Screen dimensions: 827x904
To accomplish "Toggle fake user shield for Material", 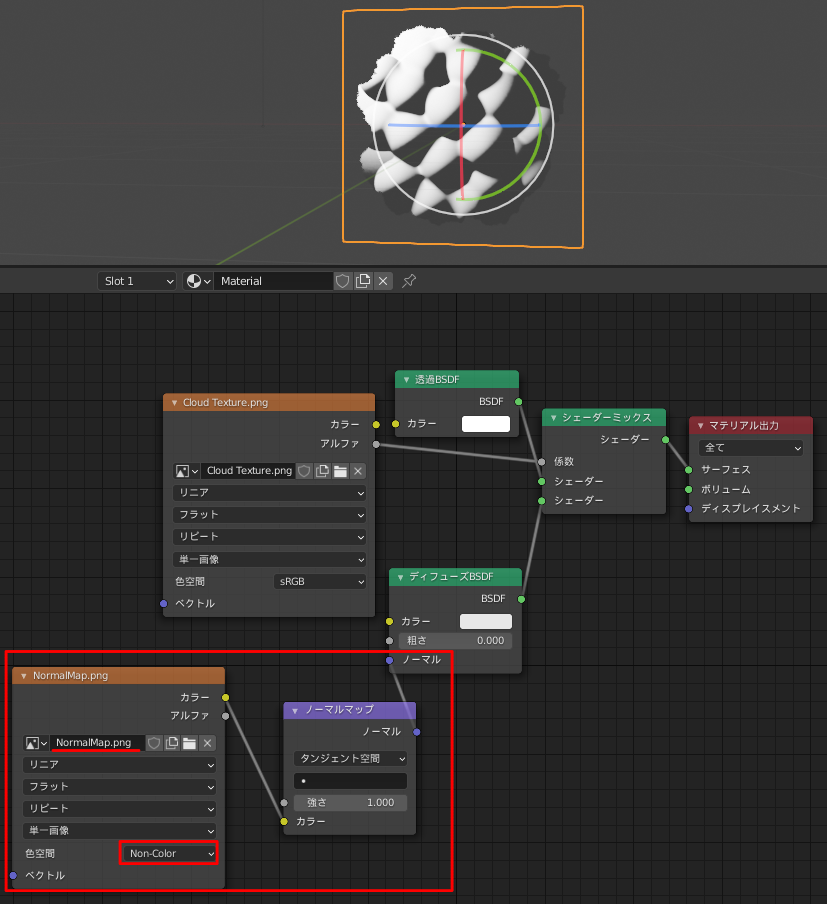I will [x=343, y=281].
